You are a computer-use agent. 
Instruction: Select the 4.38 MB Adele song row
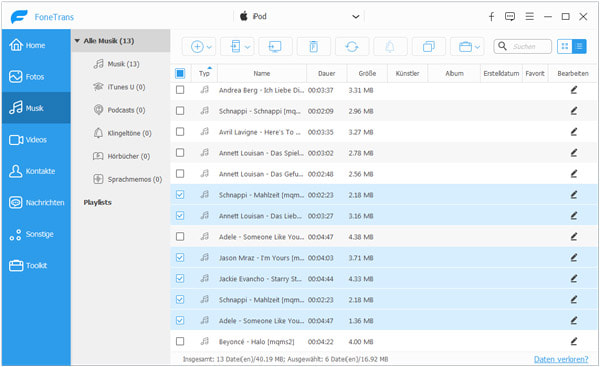tap(384, 237)
